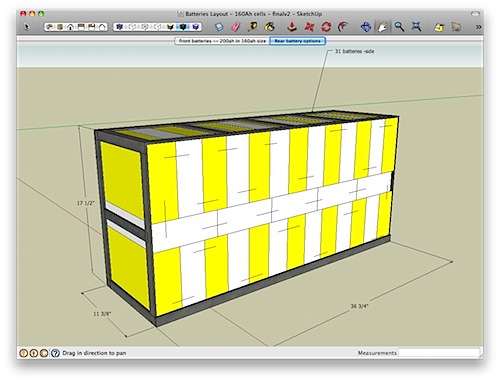This screenshot has width=500, height=382.
Task: Click the window title document icon
Action: click(x=180, y=14)
